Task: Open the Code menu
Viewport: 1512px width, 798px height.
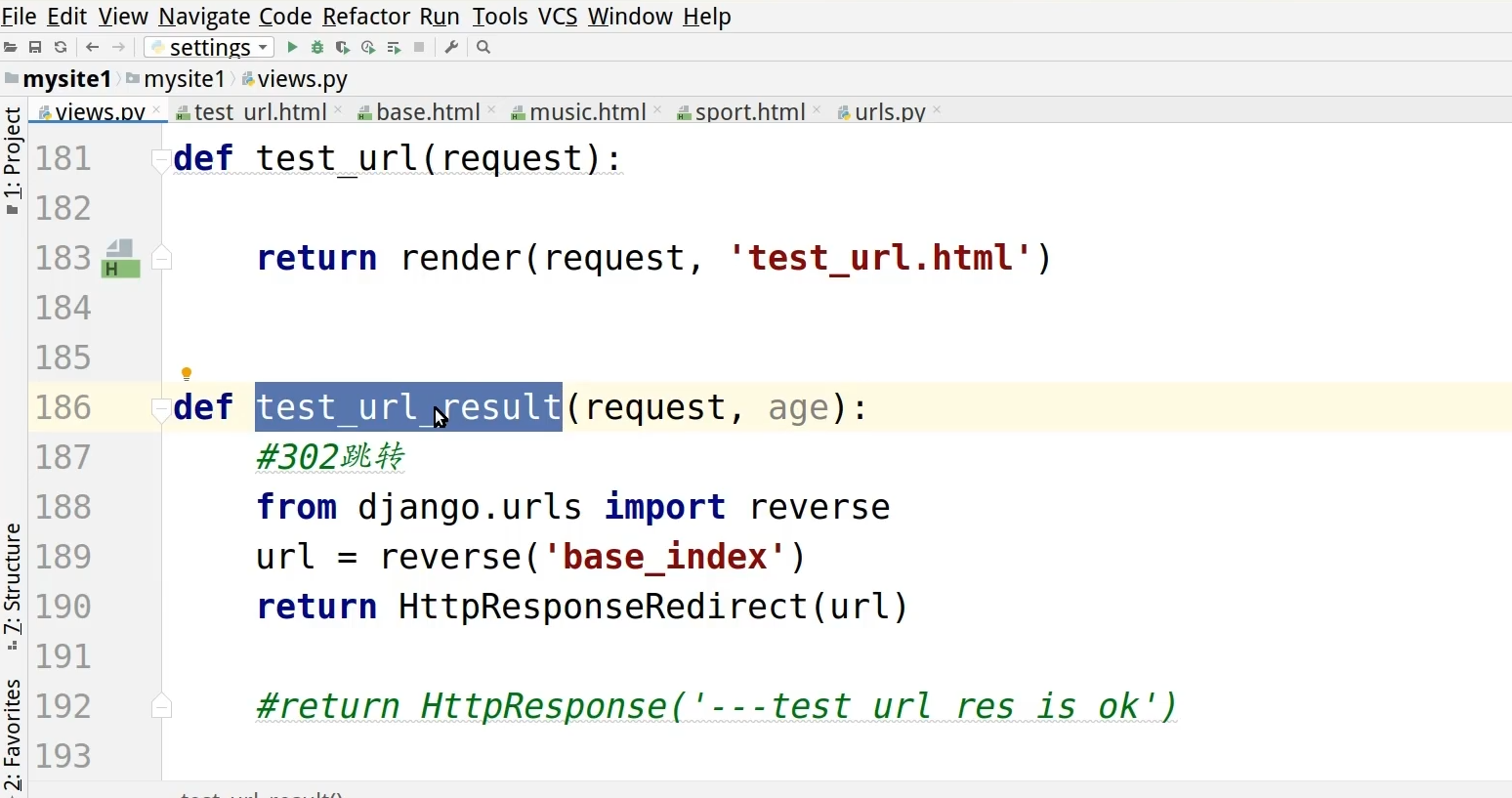Action: coord(285,17)
